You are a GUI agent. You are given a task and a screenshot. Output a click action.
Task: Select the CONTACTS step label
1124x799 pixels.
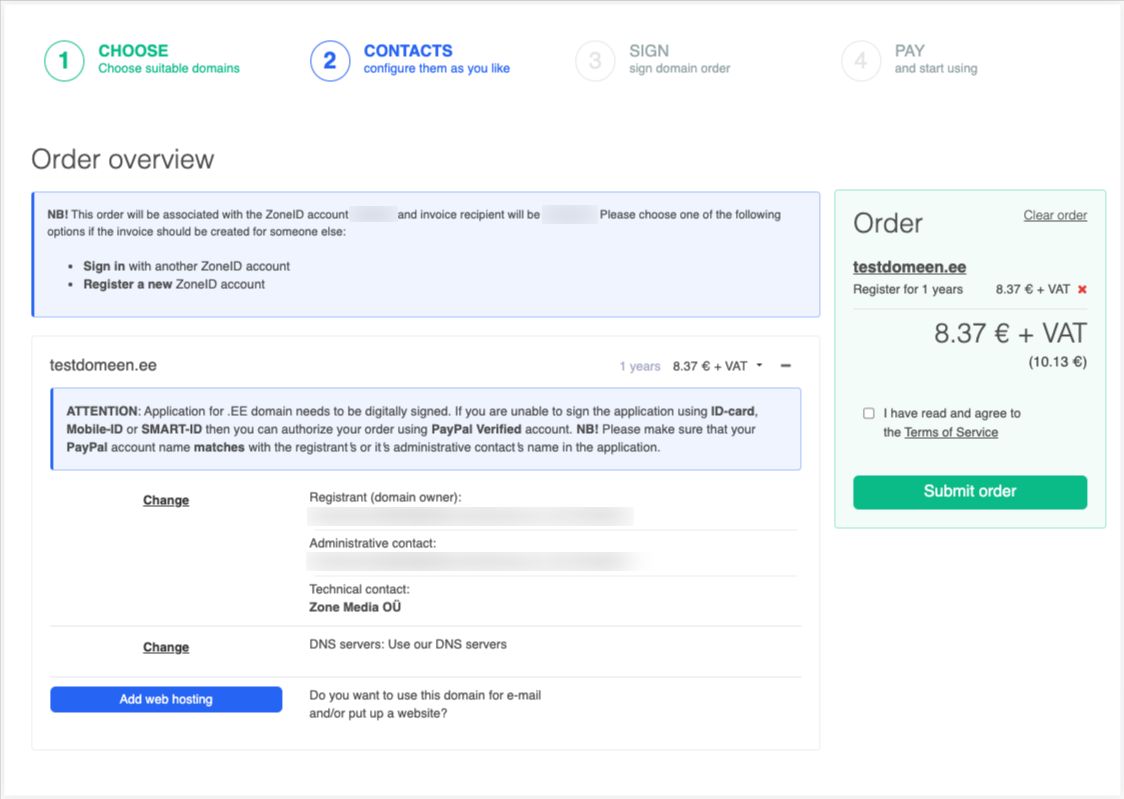coord(408,51)
